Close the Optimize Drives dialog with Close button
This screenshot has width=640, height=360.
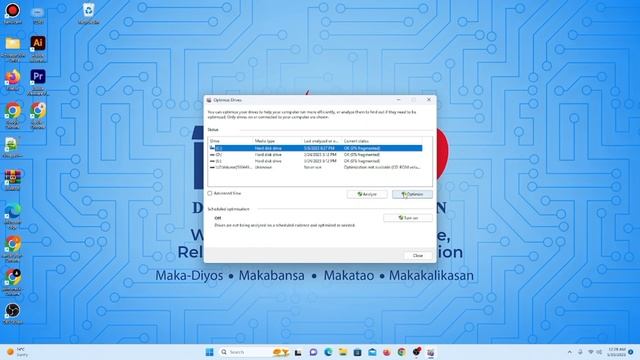[x=418, y=256]
